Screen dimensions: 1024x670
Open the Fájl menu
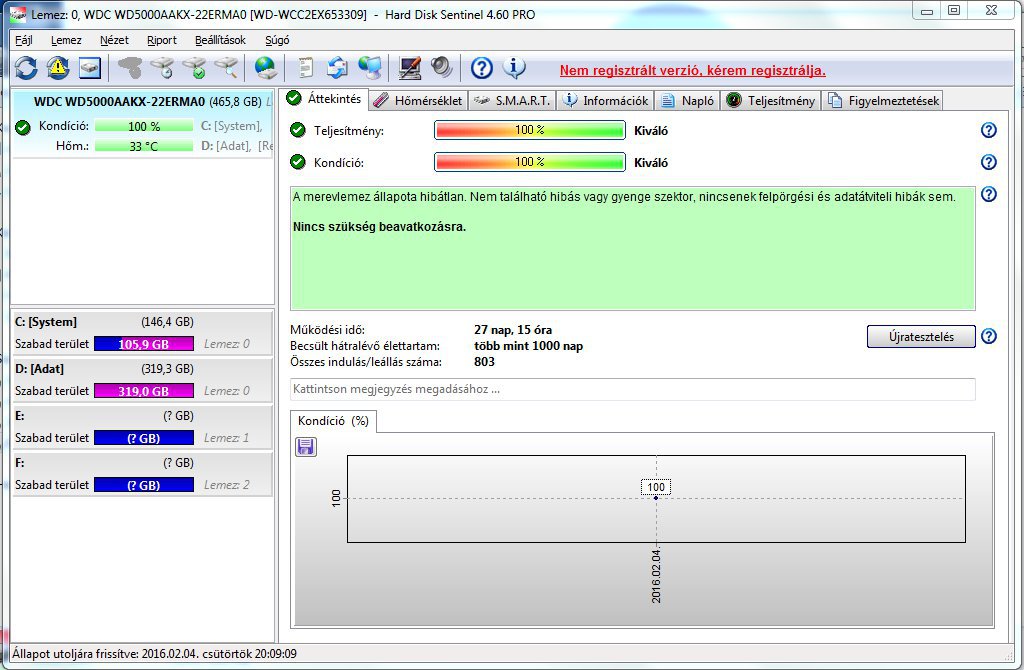tap(24, 40)
